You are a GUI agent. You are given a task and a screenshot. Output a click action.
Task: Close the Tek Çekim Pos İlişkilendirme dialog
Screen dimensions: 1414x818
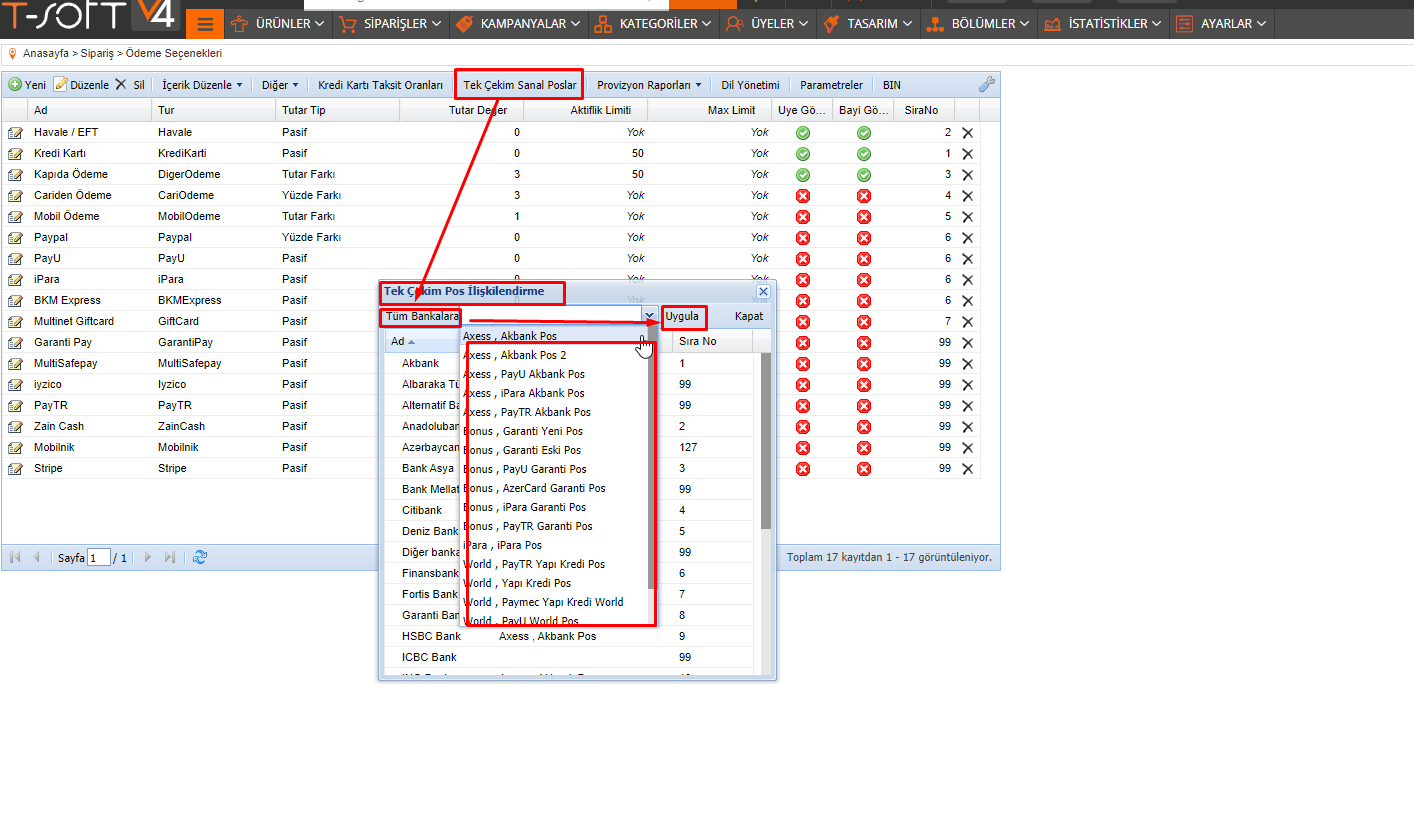pos(763,291)
